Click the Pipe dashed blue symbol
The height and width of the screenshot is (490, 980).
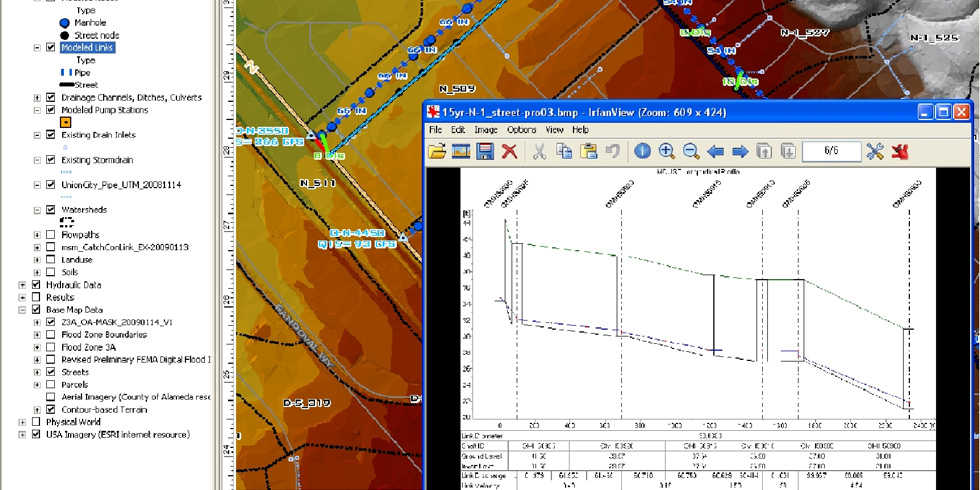[65, 72]
